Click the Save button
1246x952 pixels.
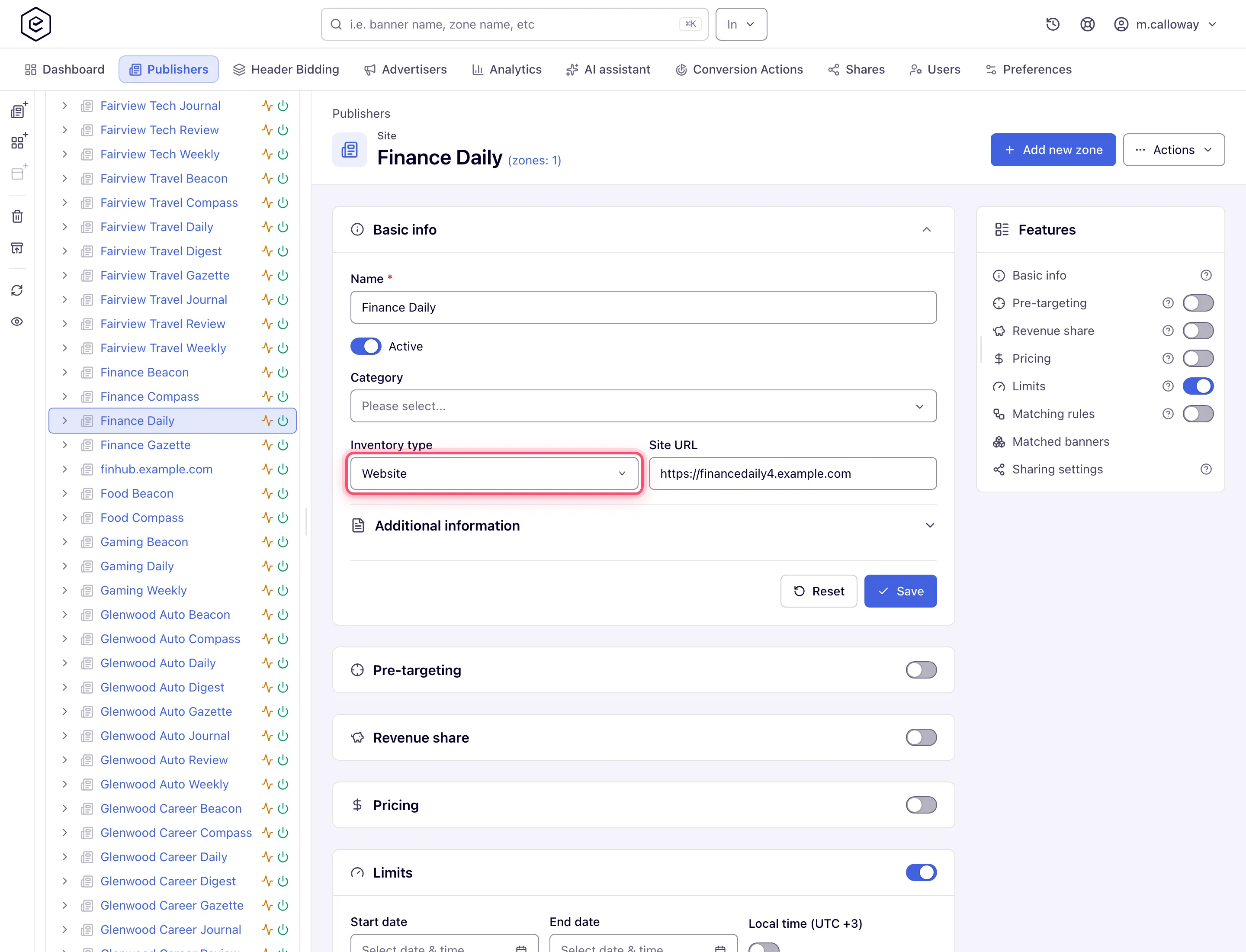pos(900,591)
